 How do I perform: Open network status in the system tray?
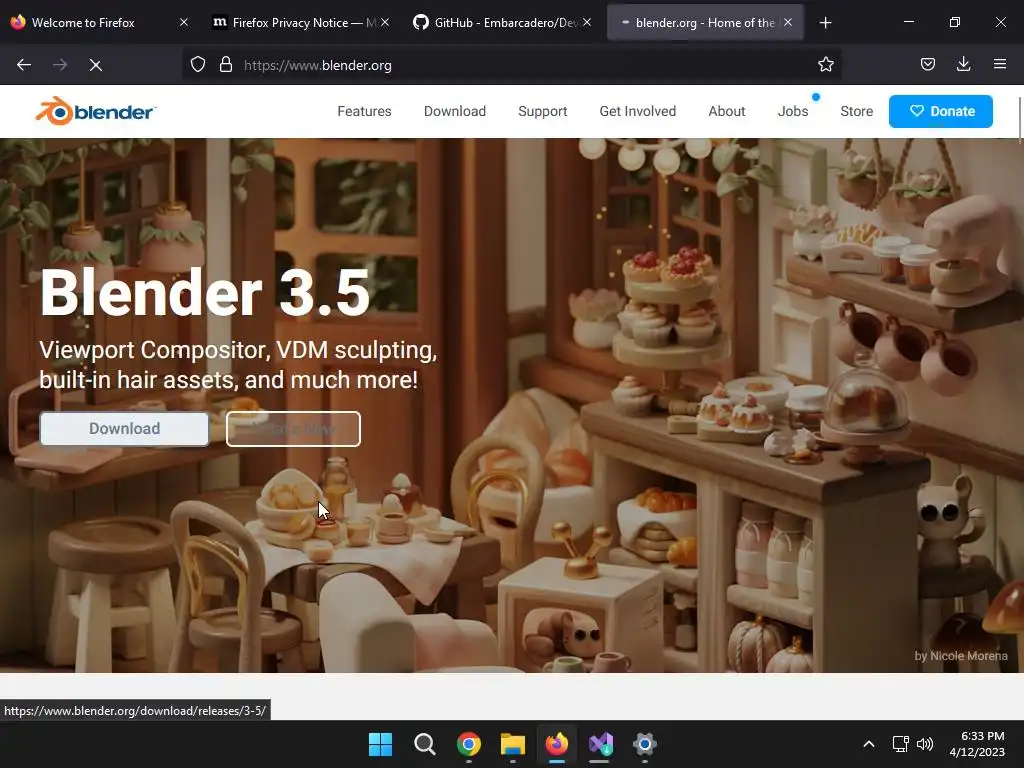(901, 744)
